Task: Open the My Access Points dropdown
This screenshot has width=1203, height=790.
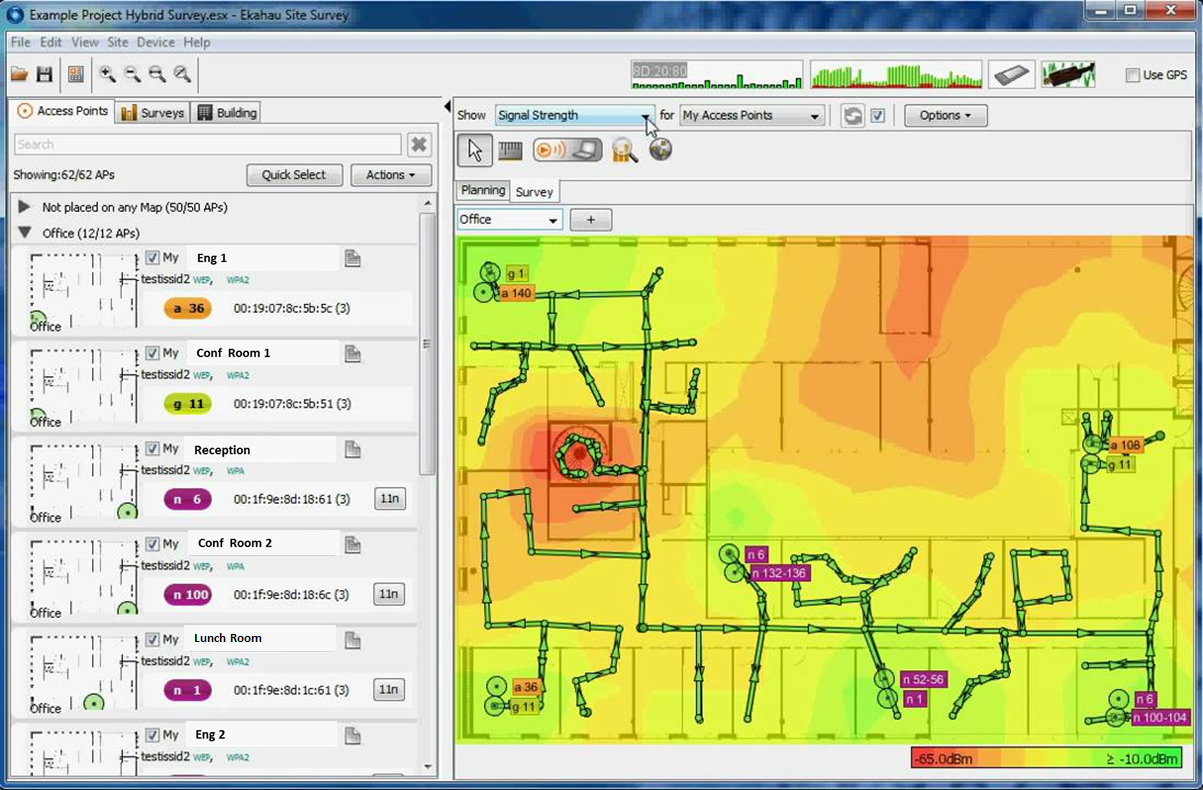Action: pyautogui.click(x=752, y=115)
